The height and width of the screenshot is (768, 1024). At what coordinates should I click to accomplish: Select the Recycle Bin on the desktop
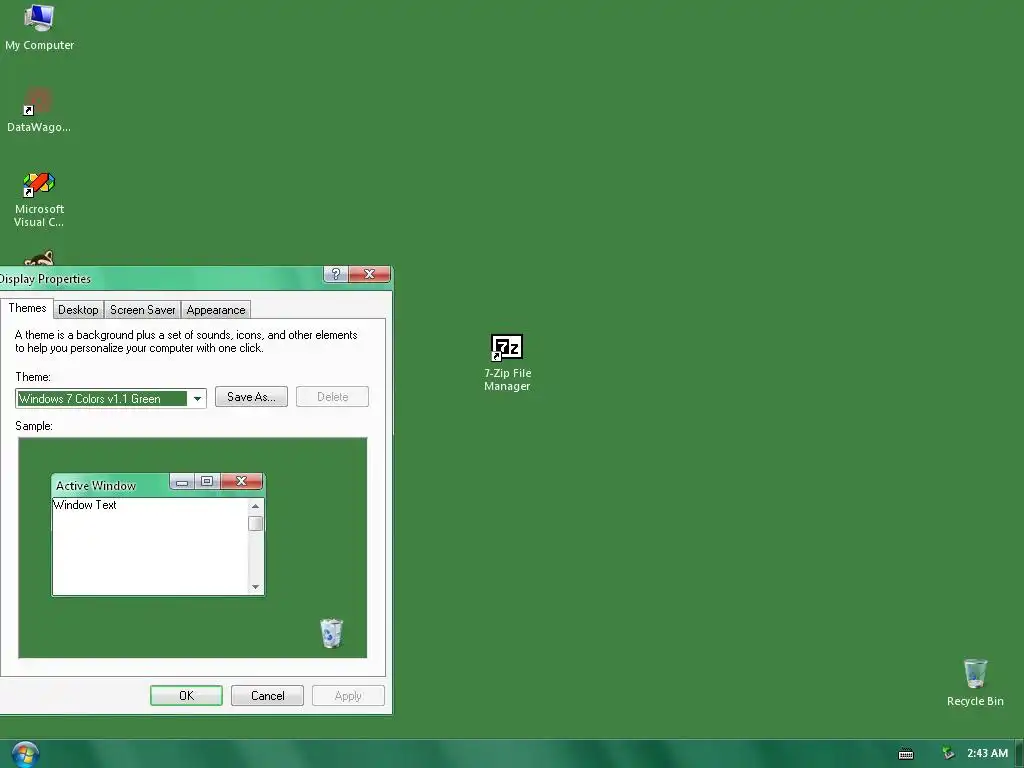[x=975, y=682]
